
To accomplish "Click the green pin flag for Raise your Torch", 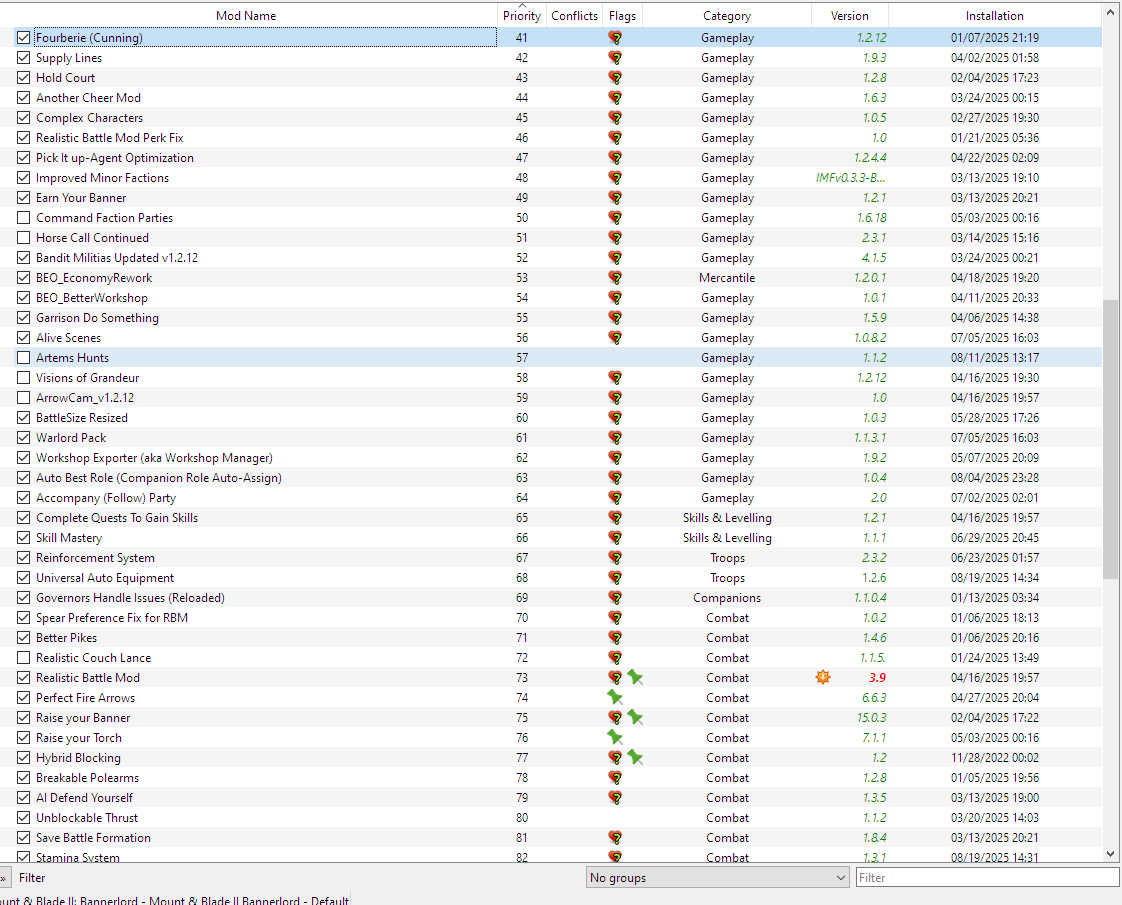I will coord(615,738).
